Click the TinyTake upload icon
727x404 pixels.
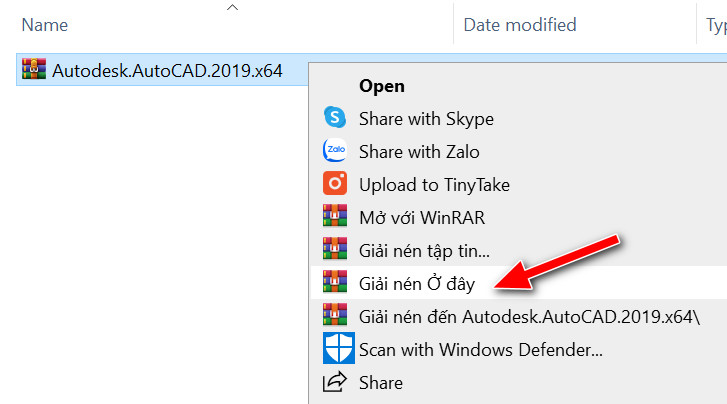(335, 184)
